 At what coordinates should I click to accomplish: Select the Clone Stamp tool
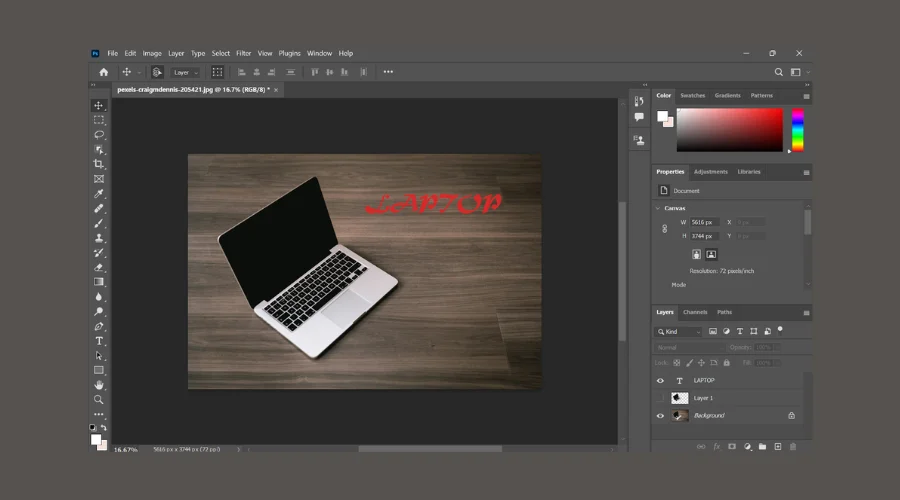99,238
